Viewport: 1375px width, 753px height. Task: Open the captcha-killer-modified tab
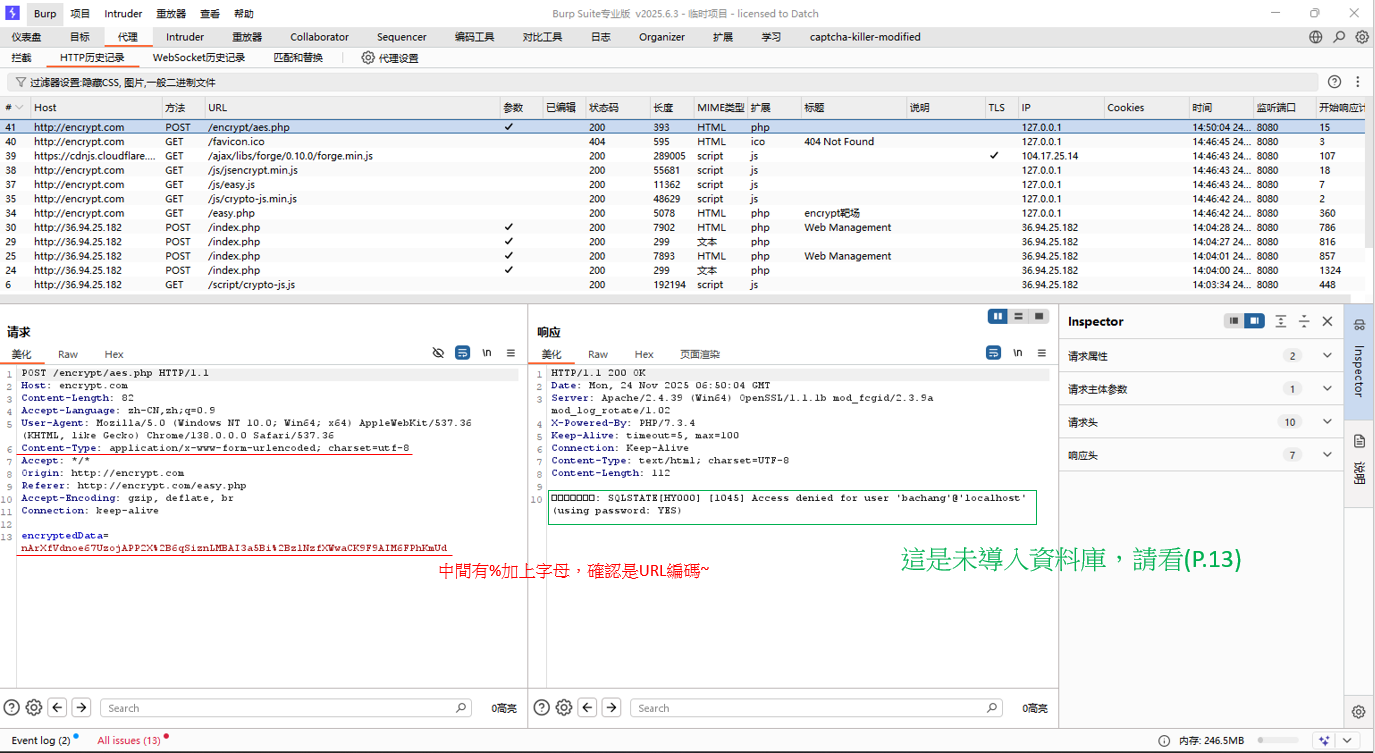click(x=865, y=37)
